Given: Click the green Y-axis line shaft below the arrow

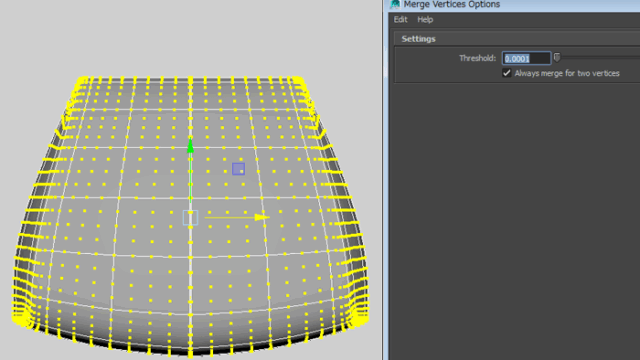Looking at the screenshot, I should (190, 178).
